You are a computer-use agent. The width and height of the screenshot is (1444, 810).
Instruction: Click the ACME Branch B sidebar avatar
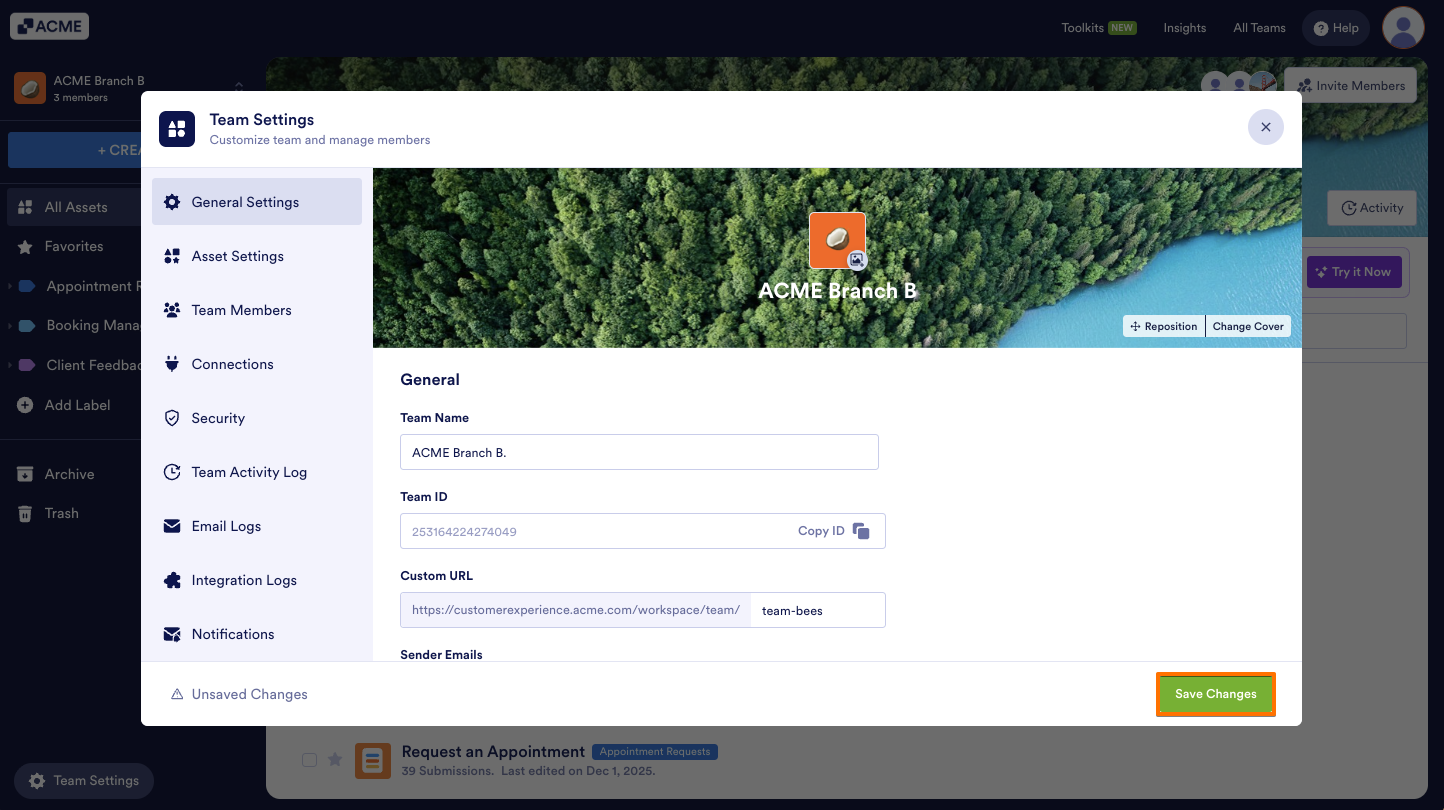point(29,88)
